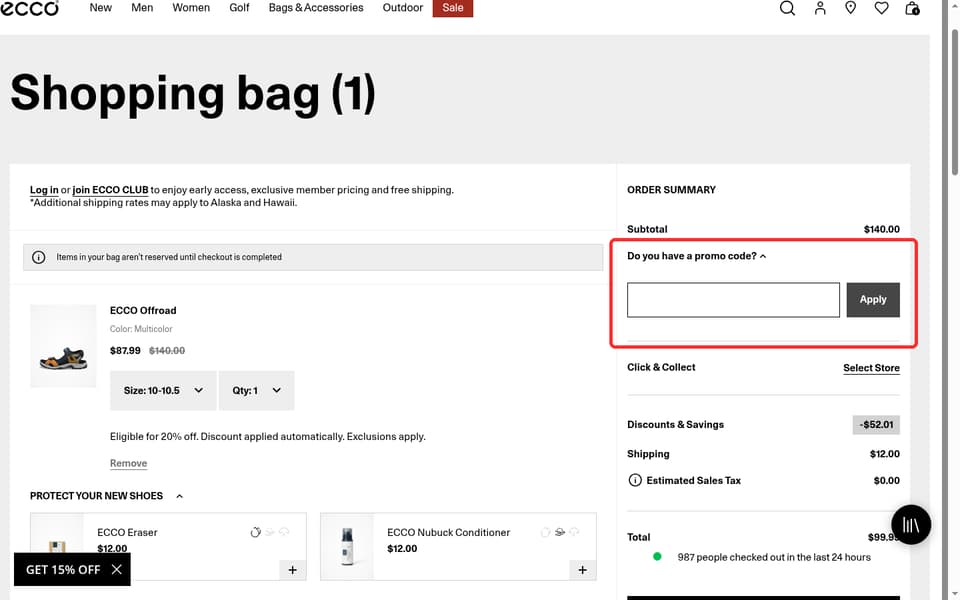Open the Men menu

pos(142,8)
